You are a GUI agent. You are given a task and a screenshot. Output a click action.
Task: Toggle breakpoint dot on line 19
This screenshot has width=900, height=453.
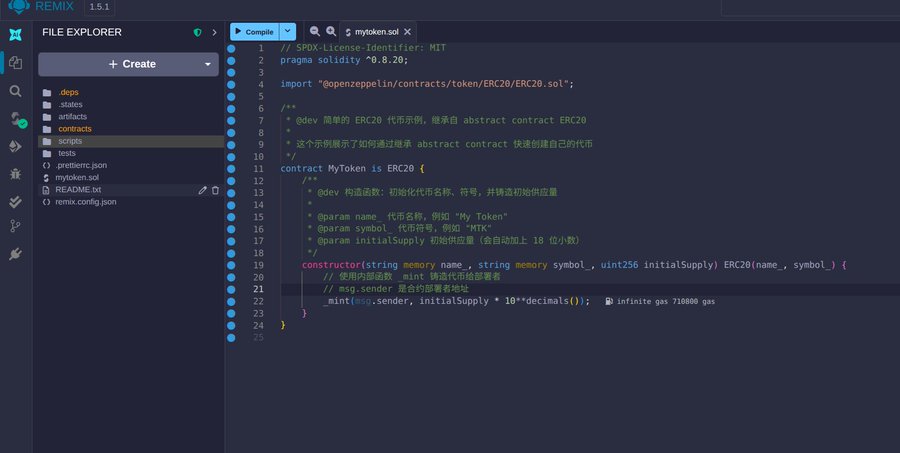click(231, 265)
